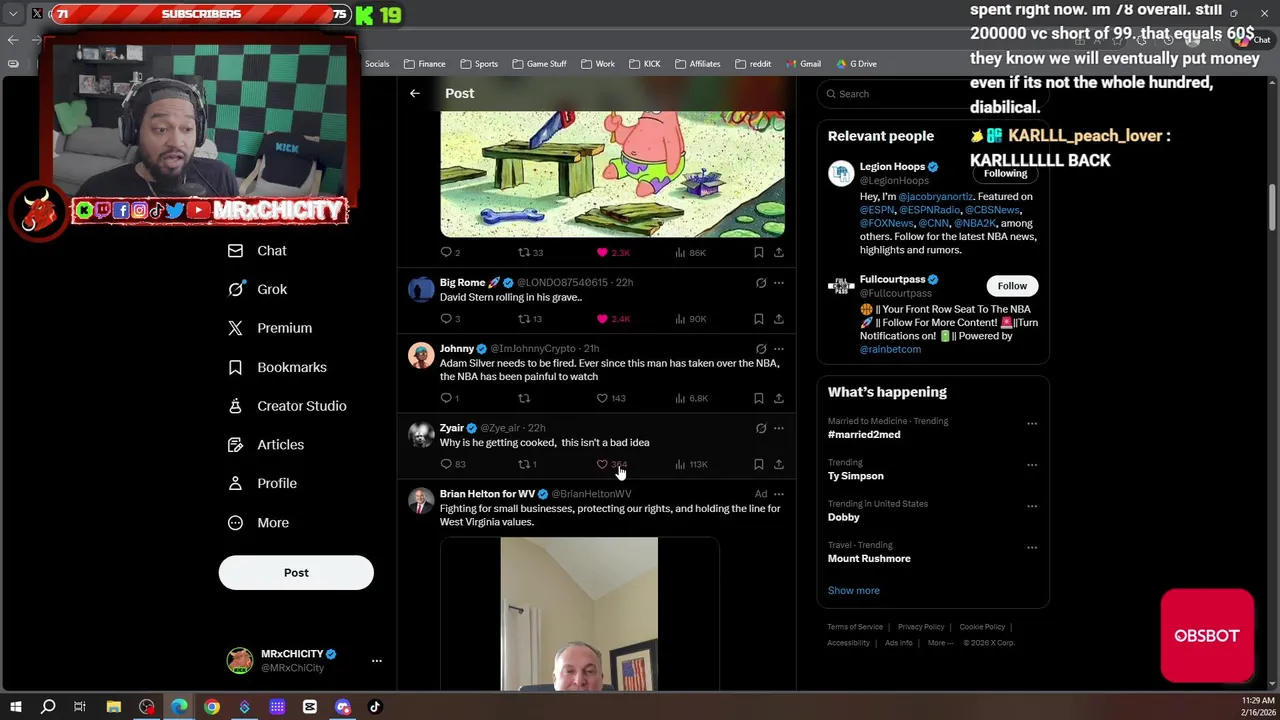Open more options on Zyair's reply
Screen dimensions: 1280x720
coord(779,428)
